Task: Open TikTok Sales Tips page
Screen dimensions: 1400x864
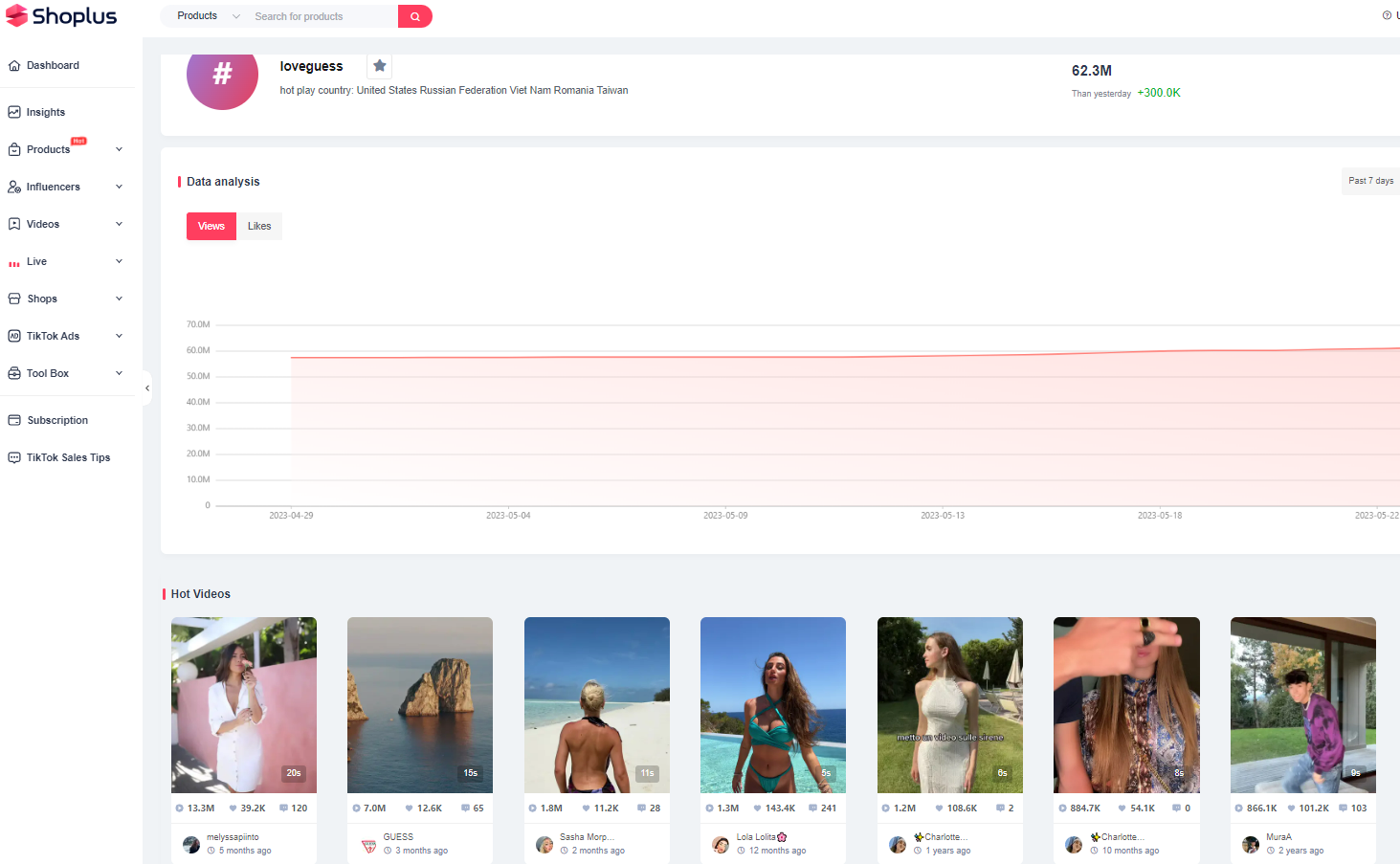Action: pyautogui.click(x=67, y=457)
